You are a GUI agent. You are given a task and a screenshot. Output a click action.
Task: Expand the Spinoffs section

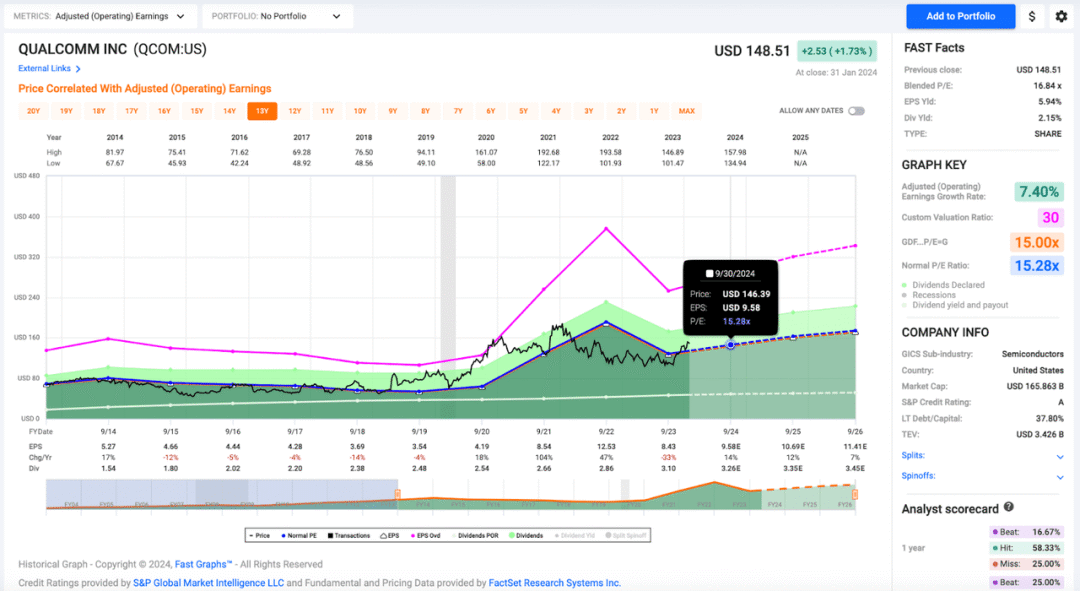click(x=1060, y=476)
